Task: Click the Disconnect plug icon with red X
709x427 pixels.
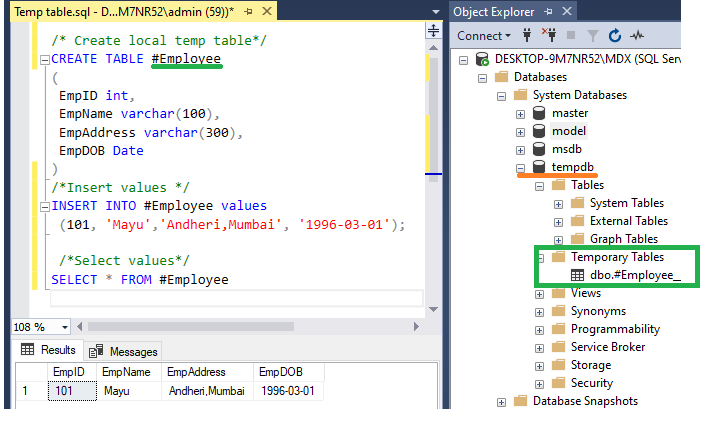Action: point(549,35)
